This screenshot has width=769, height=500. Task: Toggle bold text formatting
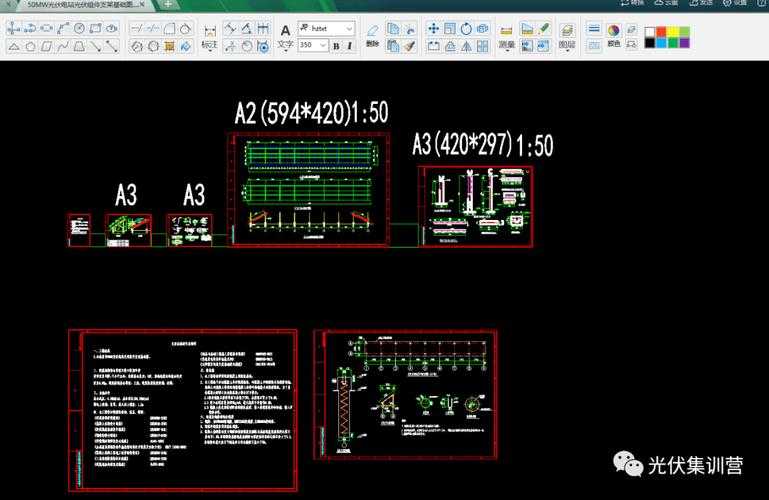pyautogui.click(x=335, y=45)
